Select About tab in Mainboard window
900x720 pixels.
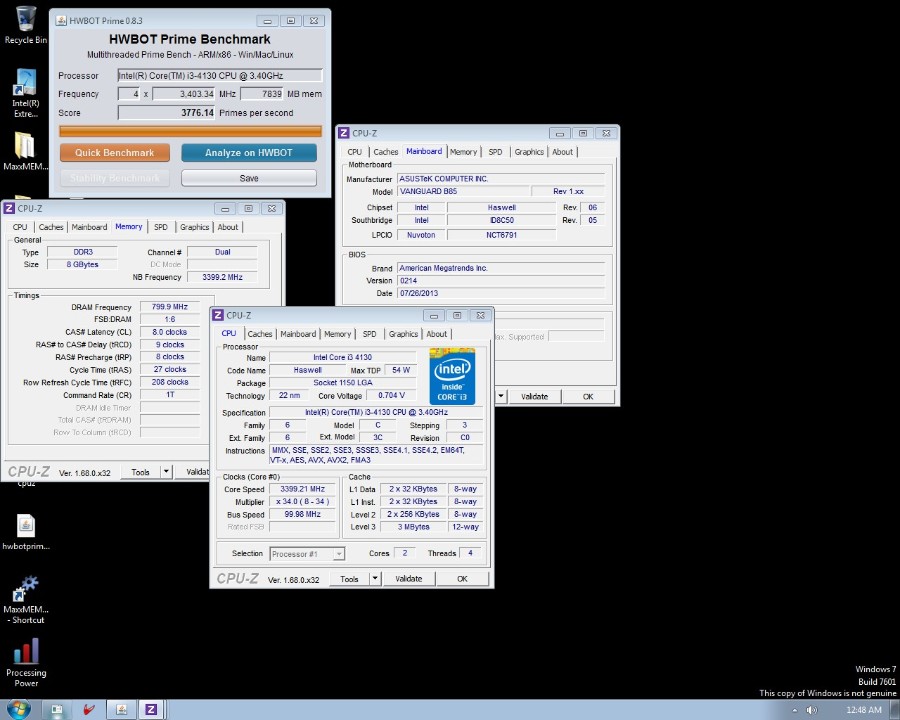[x=562, y=152]
